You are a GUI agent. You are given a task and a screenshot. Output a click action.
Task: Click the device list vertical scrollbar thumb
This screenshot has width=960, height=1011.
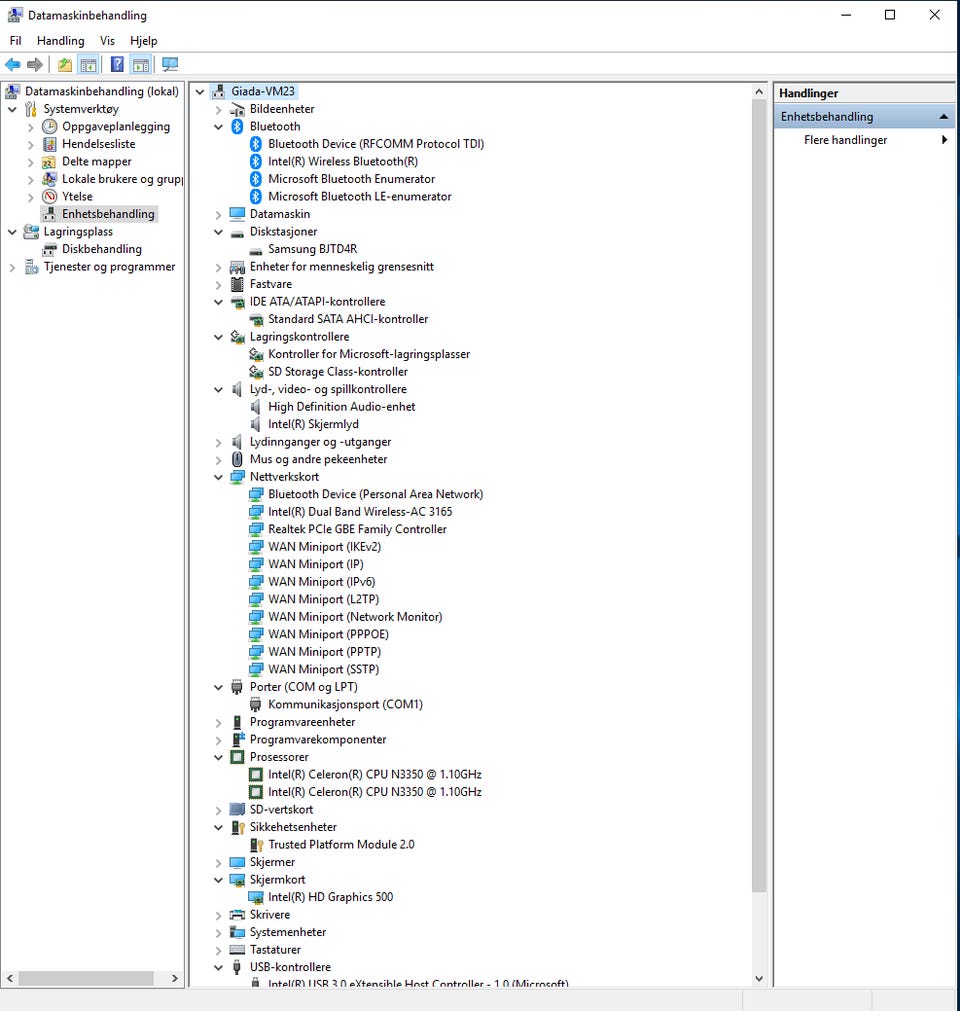coord(759,496)
